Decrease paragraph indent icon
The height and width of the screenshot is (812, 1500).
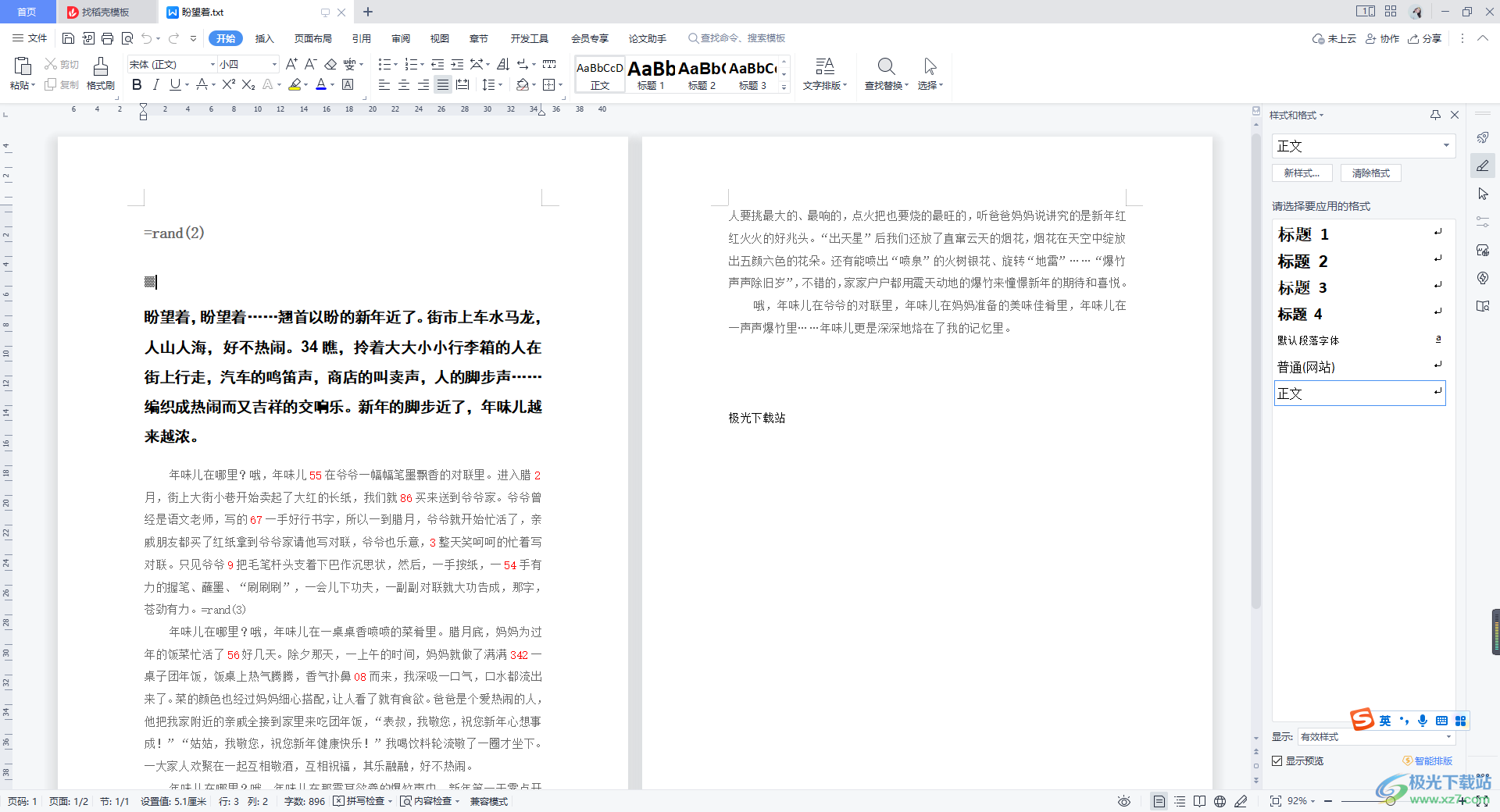click(x=437, y=64)
